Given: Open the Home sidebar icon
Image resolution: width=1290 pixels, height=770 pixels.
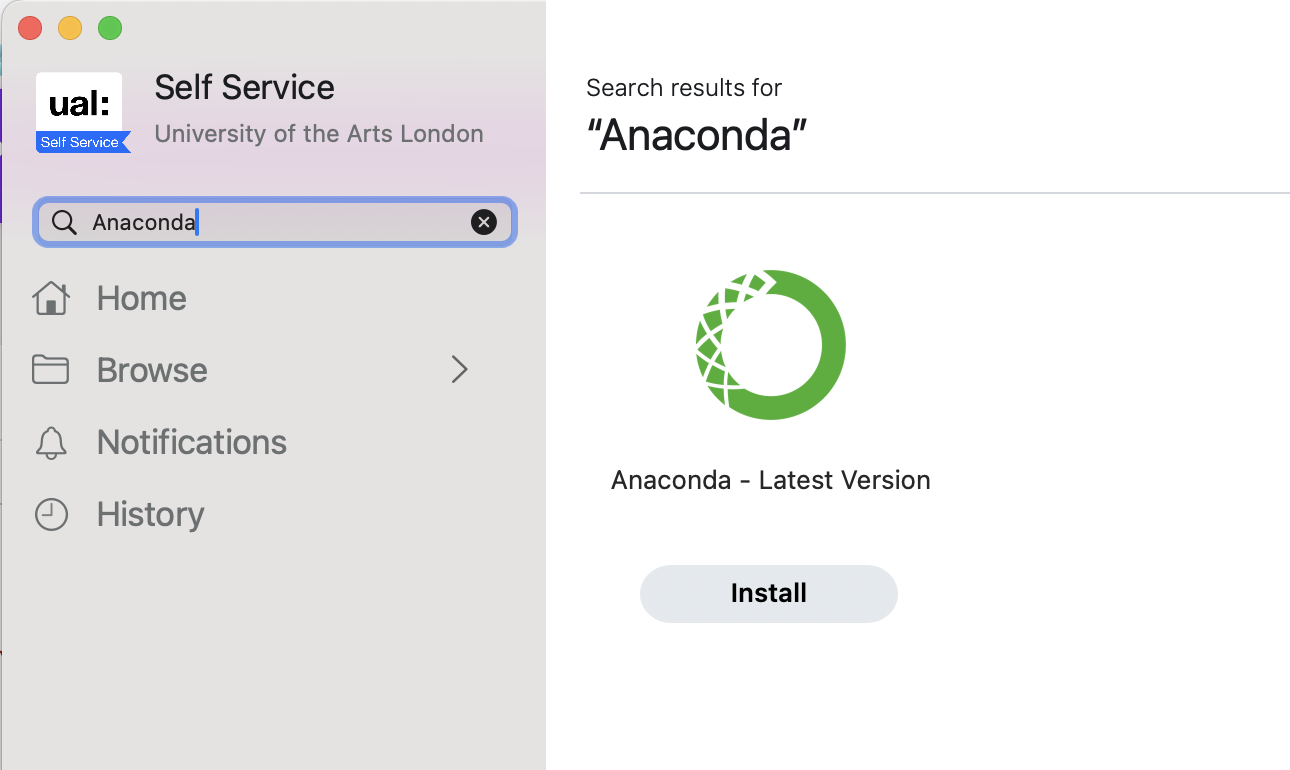Looking at the screenshot, I should pos(50,297).
